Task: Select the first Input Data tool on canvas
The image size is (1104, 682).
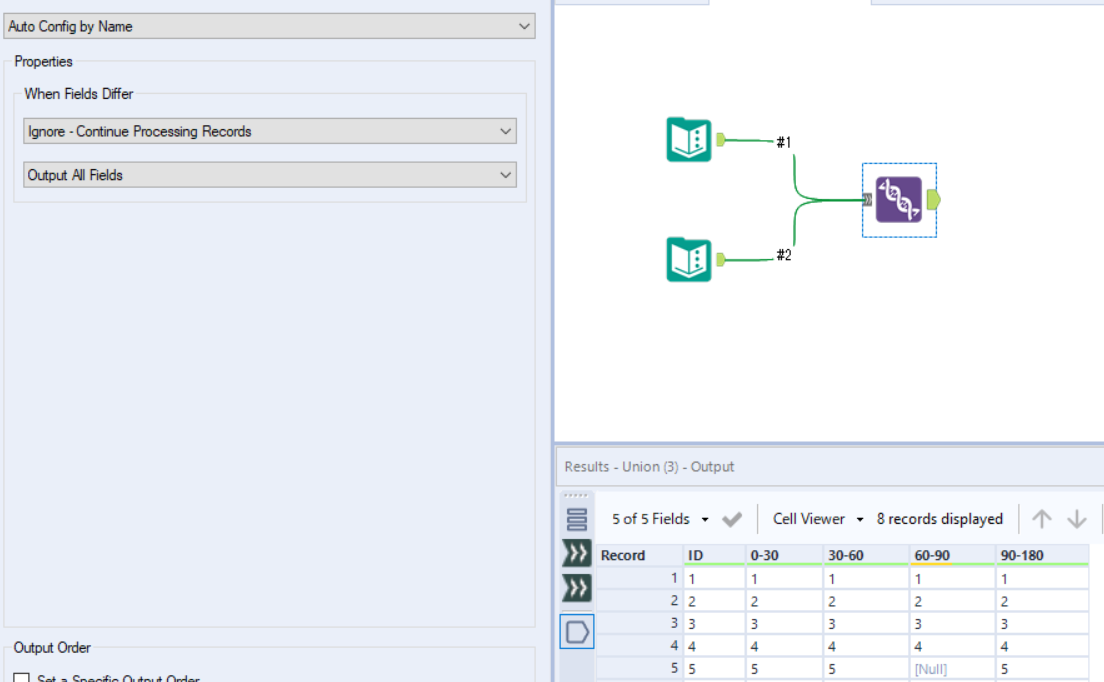Action: (688, 138)
